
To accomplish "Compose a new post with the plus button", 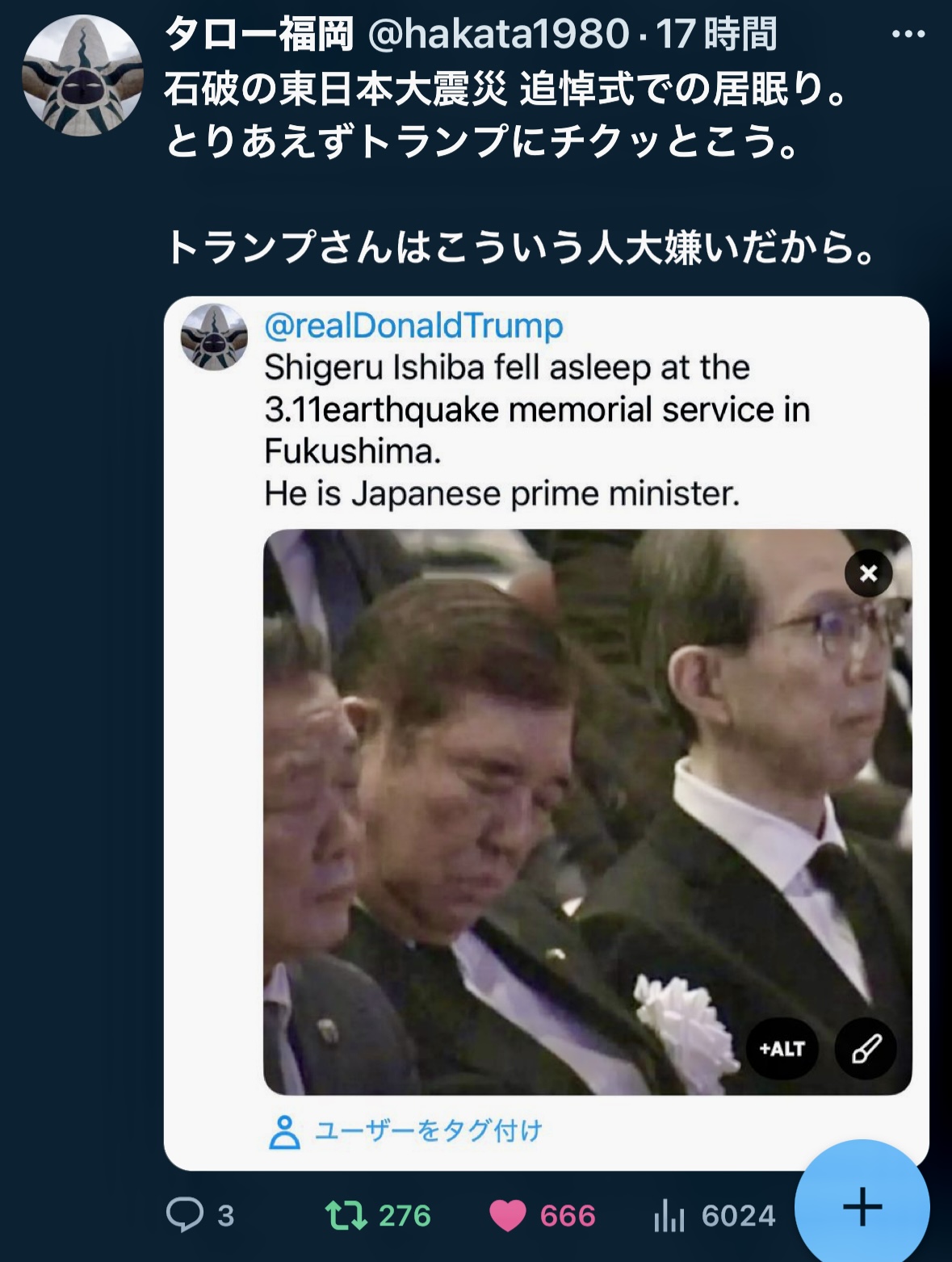I will coord(863,1206).
